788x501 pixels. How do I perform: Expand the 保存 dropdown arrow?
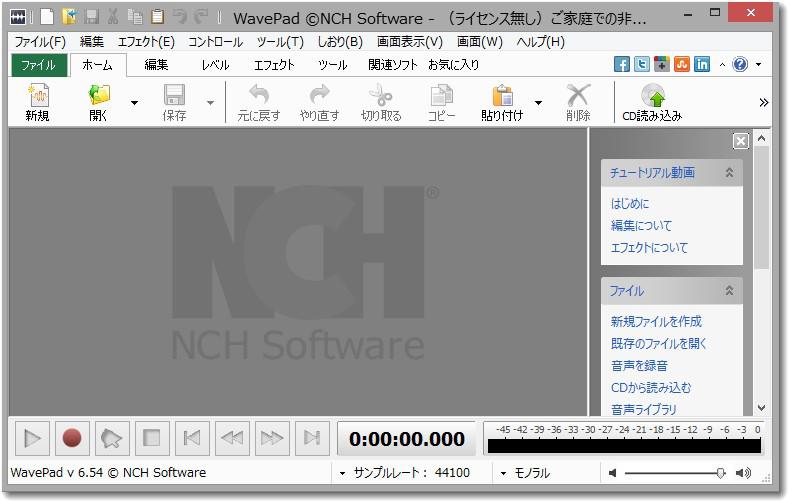(211, 103)
